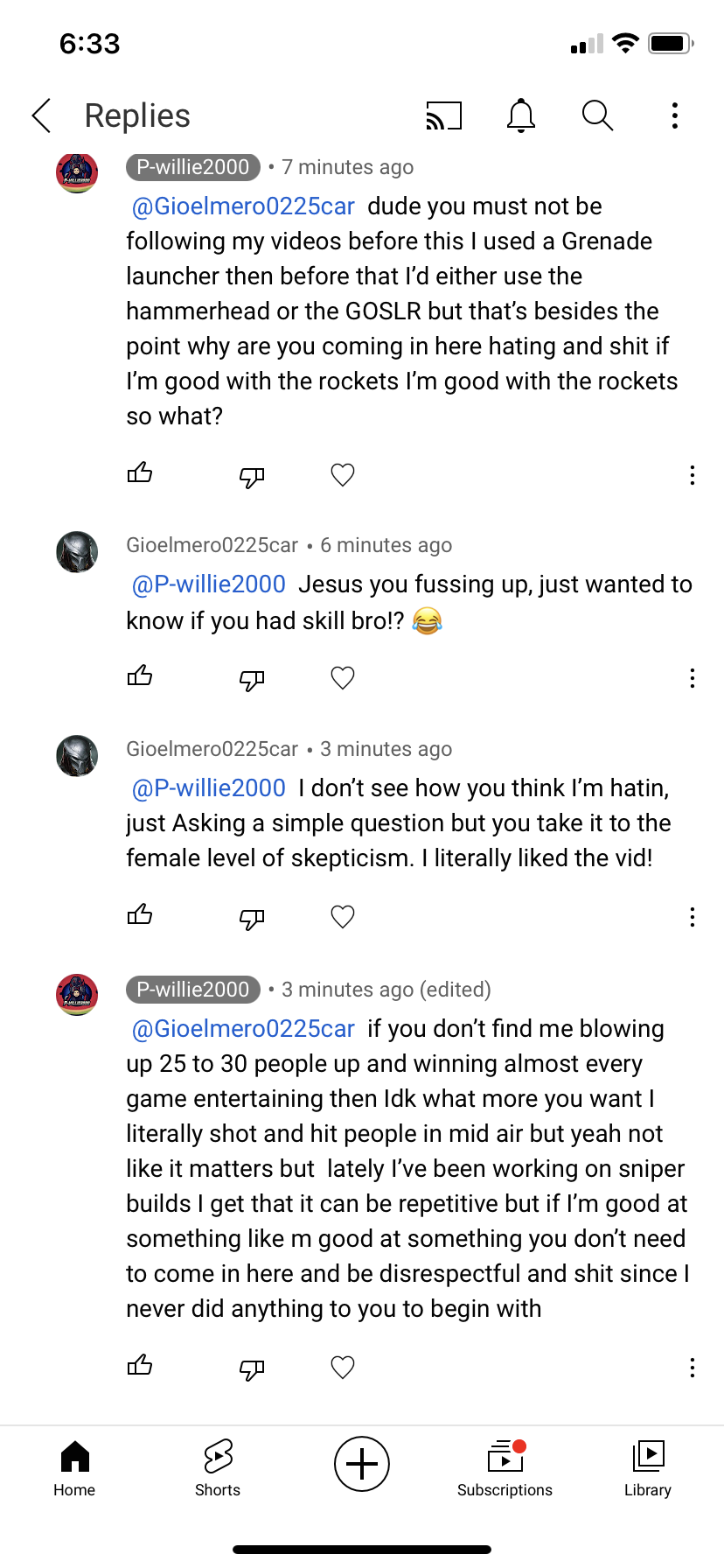This screenshot has width=724, height=1568.
Task: Tap the @P-willie2000 mention in the 6 minutes ago reply
Action: [x=209, y=584]
